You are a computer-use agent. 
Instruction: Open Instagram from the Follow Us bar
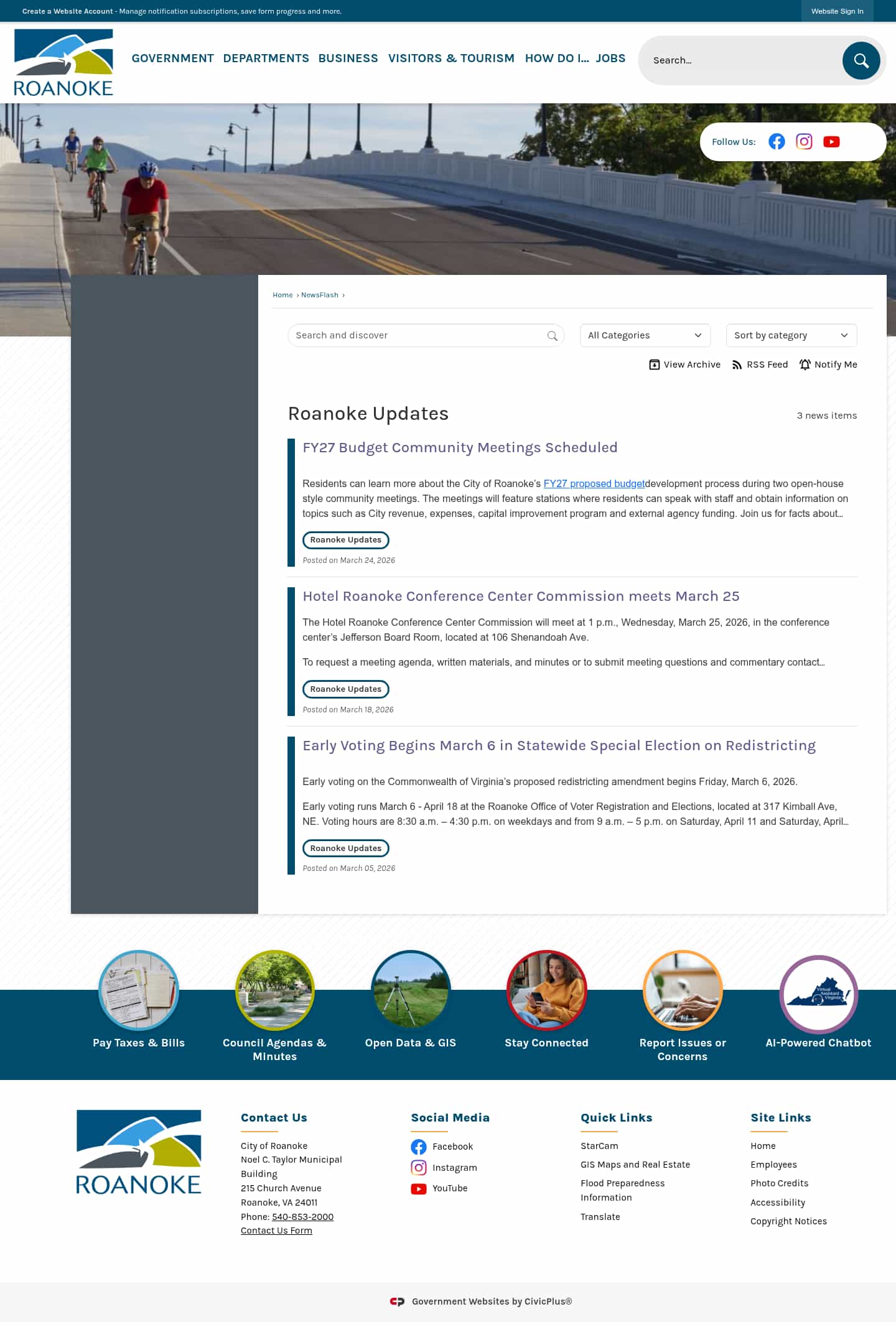pyautogui.click(x=804, y=142)
